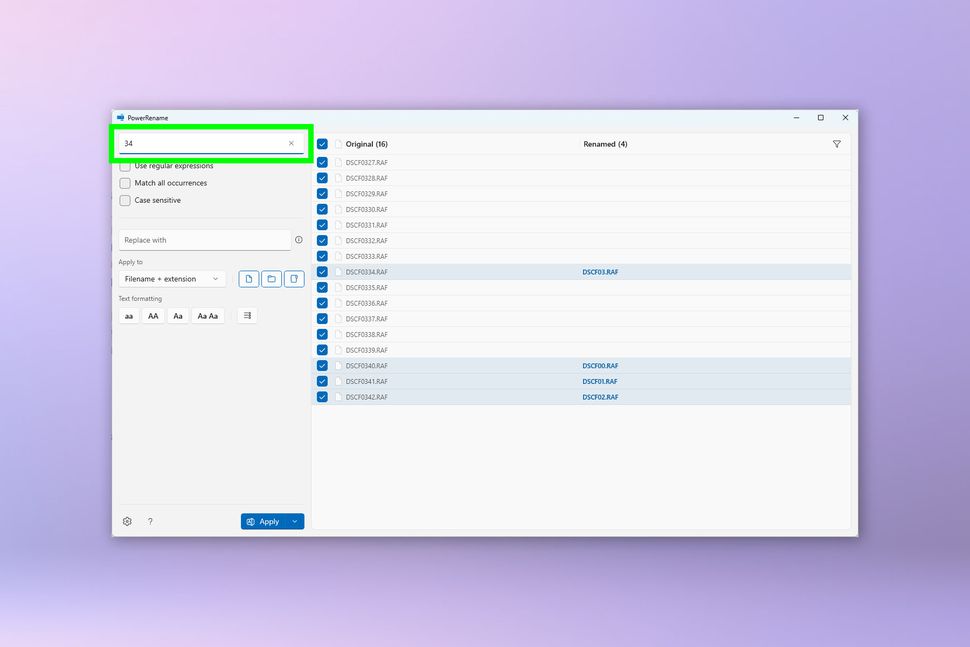This screenshot has width=970, height=647.
Task: Clear the search field with the × button
Action: coord(291,142)
